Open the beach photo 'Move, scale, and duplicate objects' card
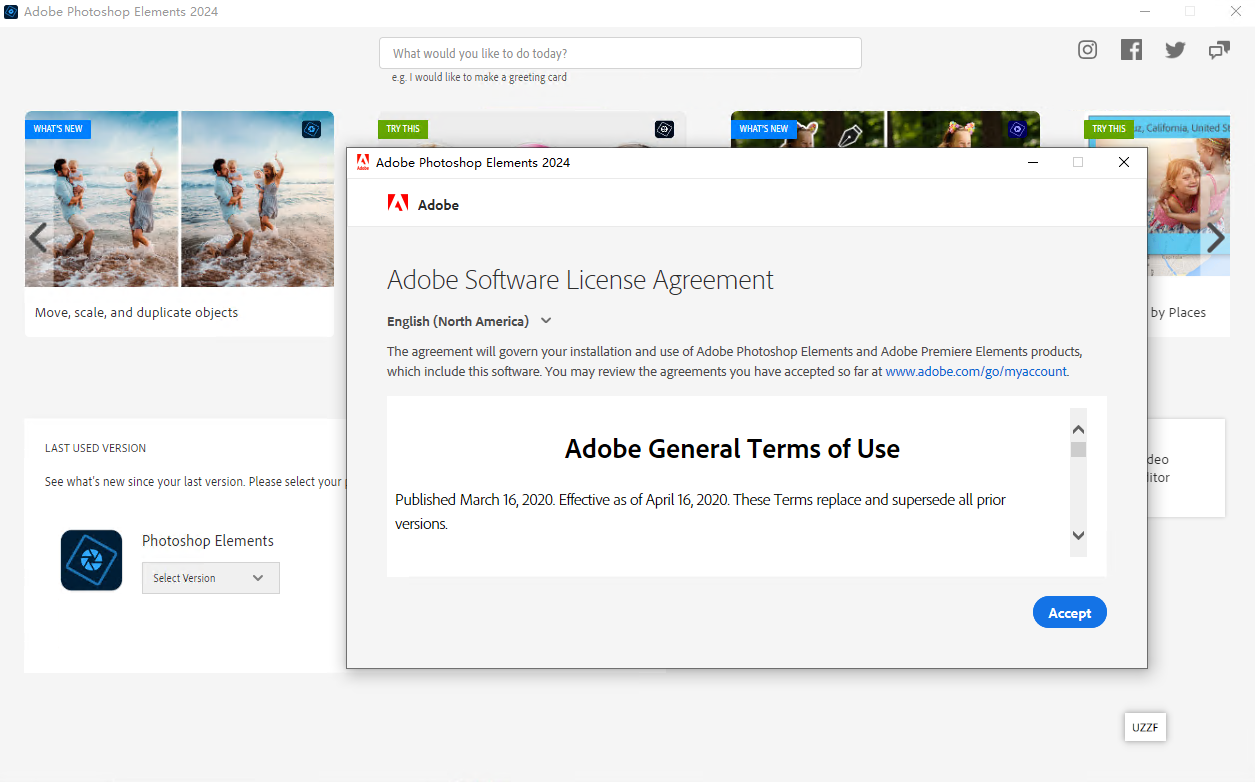Image resolution: width=1255 pixels, height=782 pixels. pos(179,222)
